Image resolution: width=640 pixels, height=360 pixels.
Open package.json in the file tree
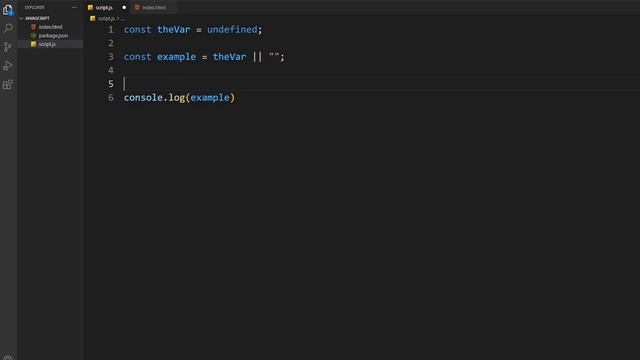tap(53, 36)
